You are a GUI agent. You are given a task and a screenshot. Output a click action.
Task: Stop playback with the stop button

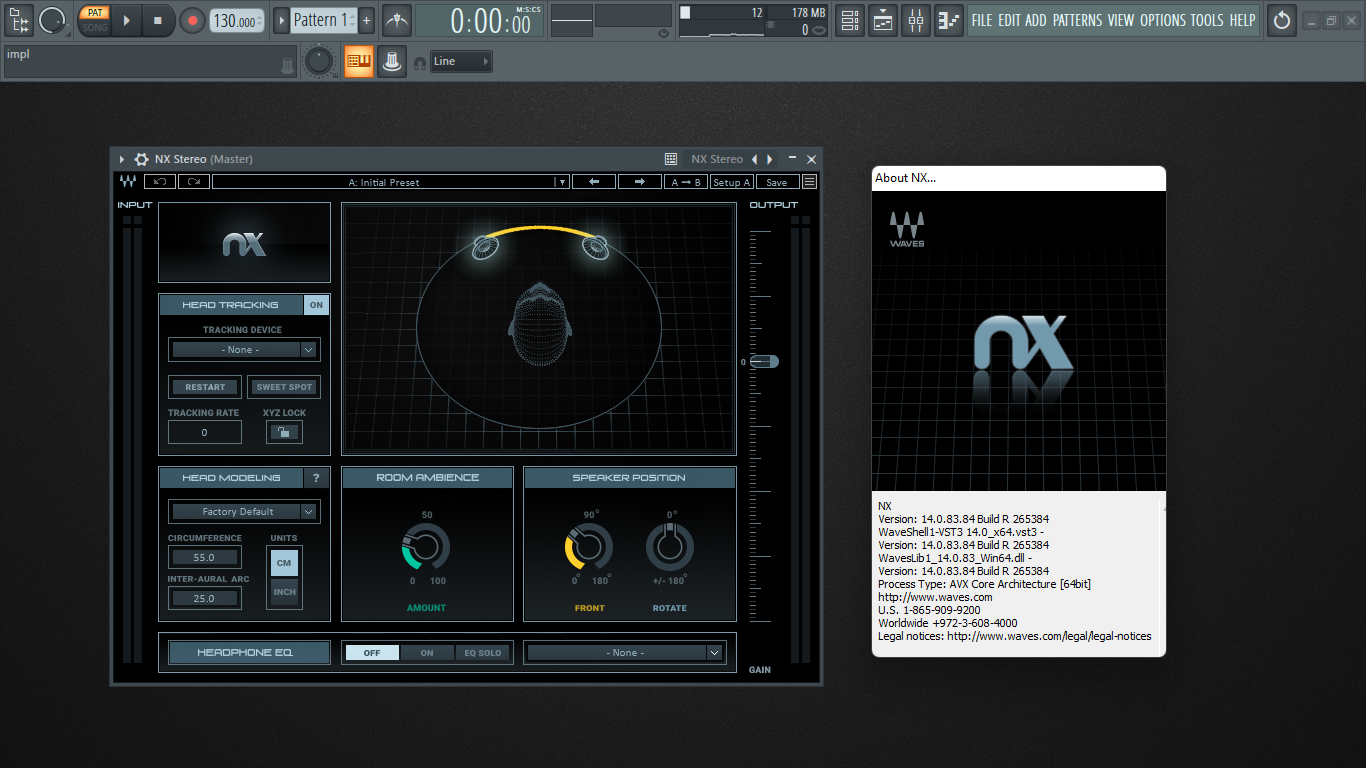coord(157,20)
